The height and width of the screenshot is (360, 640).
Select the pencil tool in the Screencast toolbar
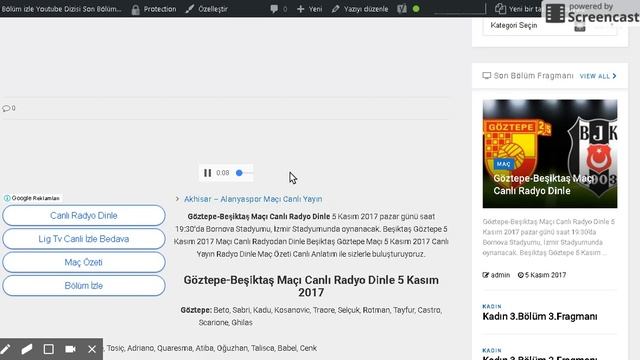(x=5, y=349)
